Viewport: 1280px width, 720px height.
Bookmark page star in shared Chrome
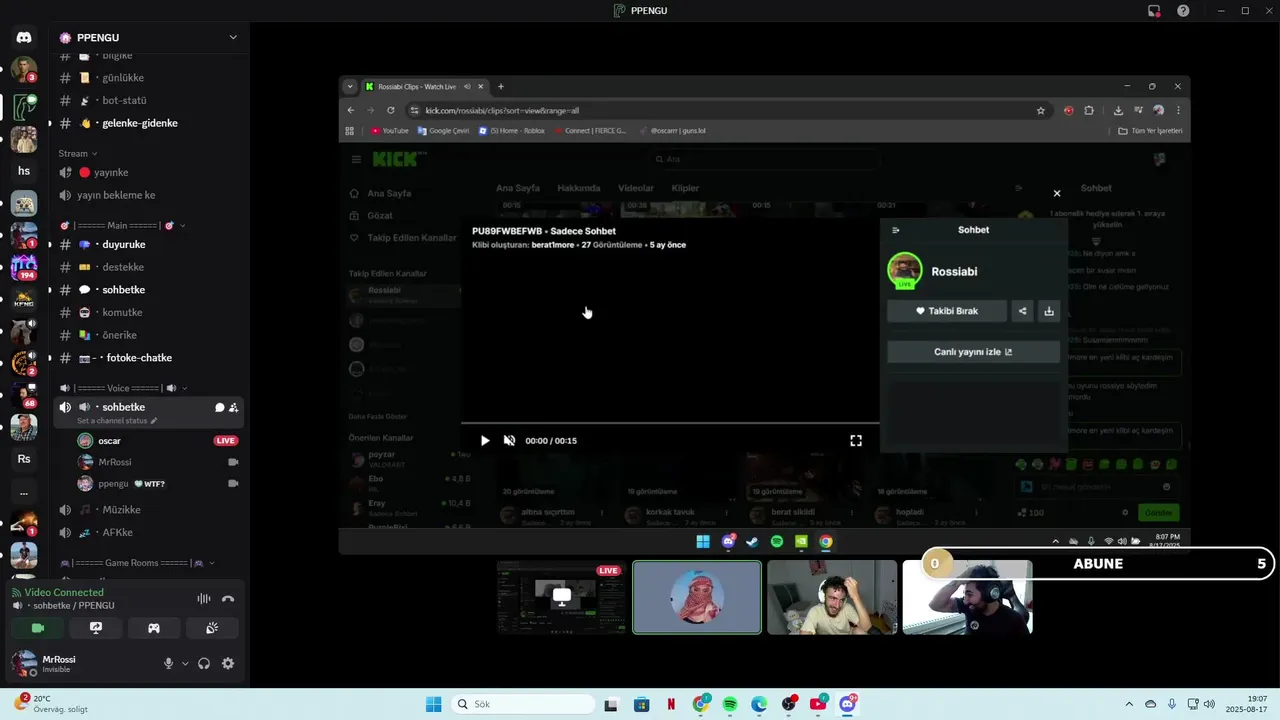point(1041,110)
